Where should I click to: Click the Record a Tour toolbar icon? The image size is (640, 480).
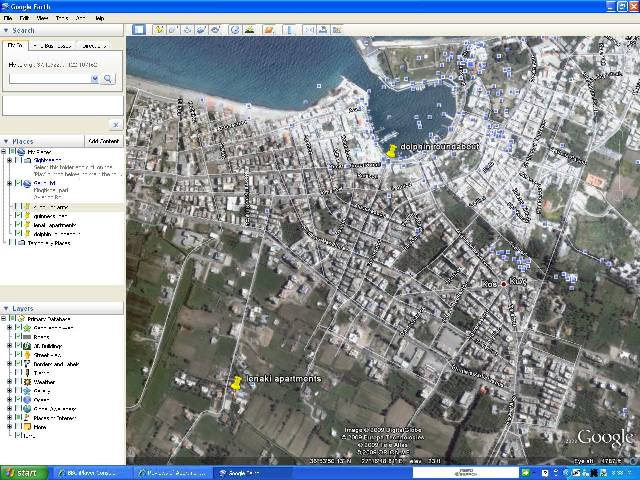coord(215,29)
